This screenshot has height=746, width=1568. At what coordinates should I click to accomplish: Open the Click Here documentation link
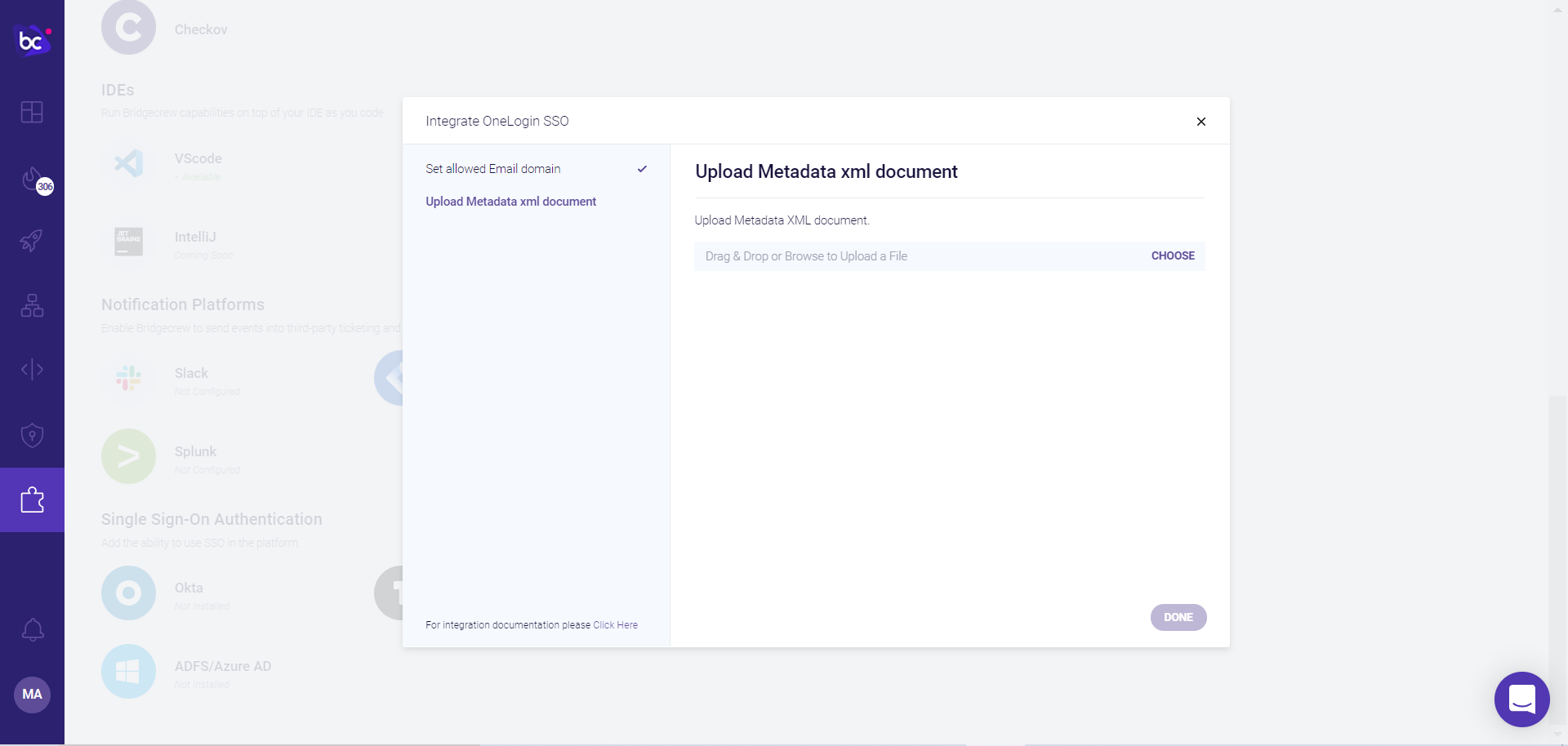[615, 625]
